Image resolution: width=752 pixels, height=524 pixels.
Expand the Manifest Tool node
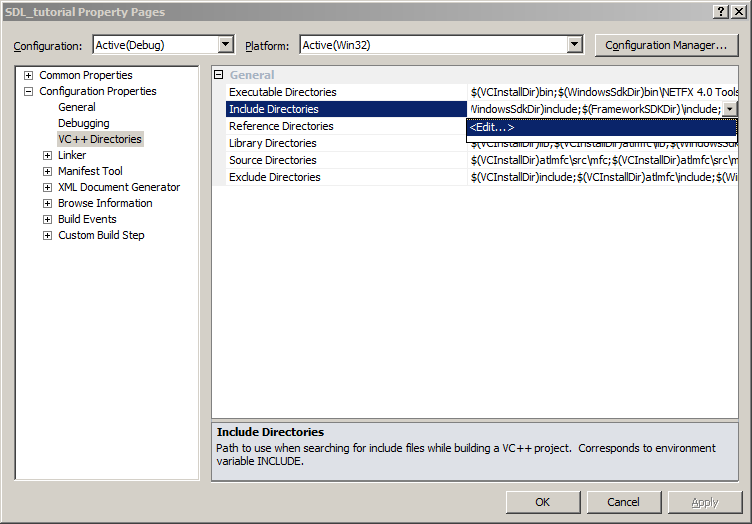click(47, 171)
